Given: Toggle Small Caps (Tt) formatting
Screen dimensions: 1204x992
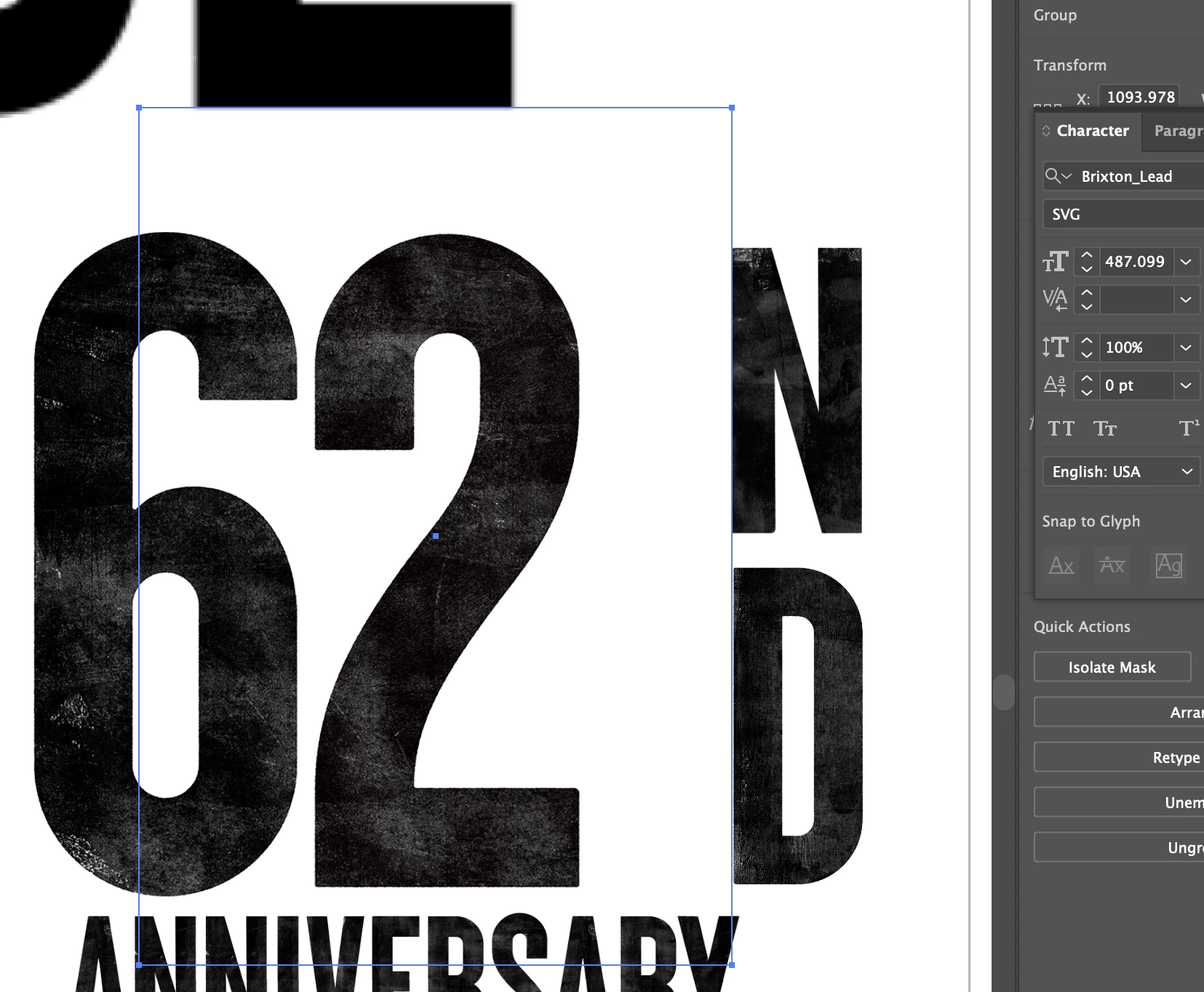Looking at the screenshot, I should tap(1105, 428).
